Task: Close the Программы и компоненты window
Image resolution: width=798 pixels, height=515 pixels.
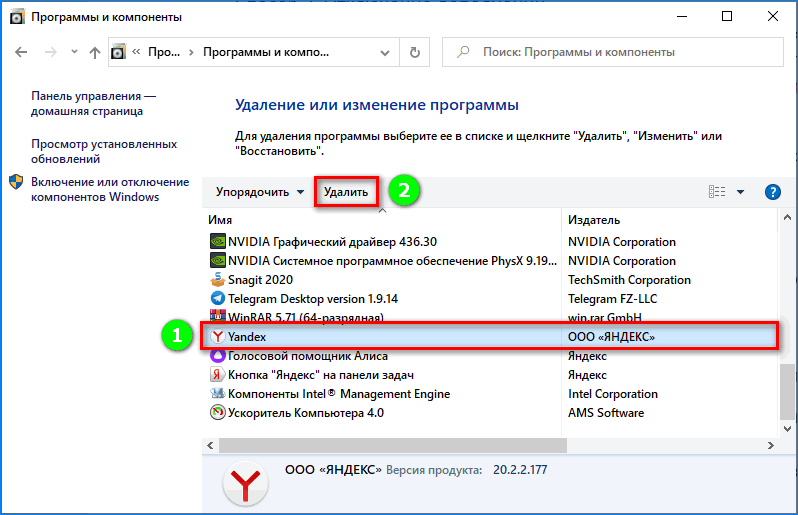Action: click(773, 16)
